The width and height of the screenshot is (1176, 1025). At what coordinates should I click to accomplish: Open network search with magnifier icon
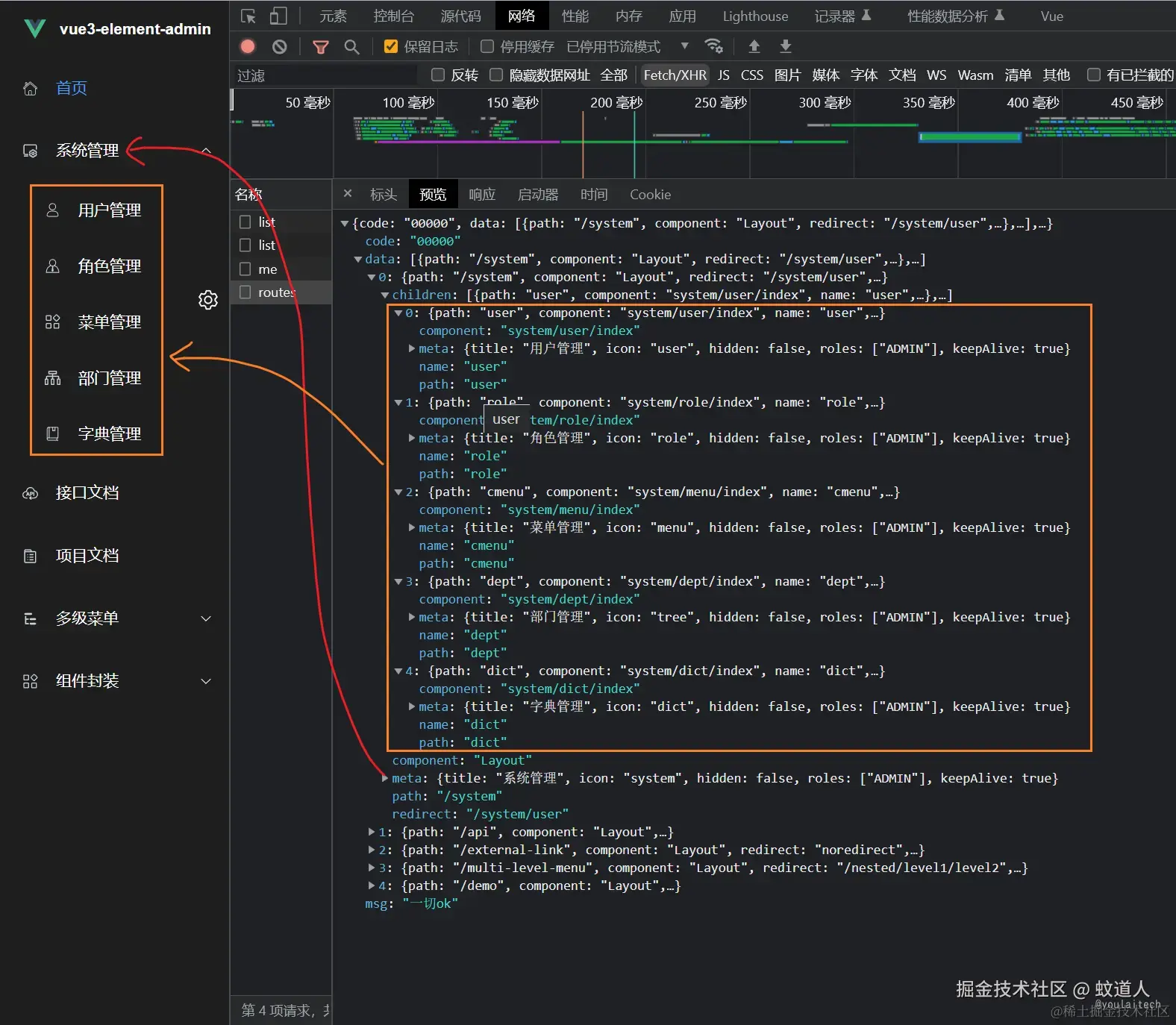click(x=351, y=47)
